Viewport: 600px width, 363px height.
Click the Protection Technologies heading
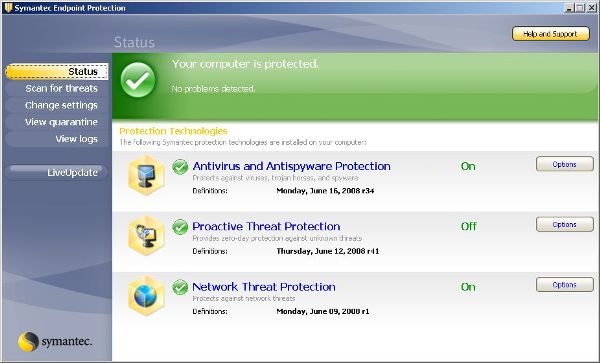click(x=173, y=131)
